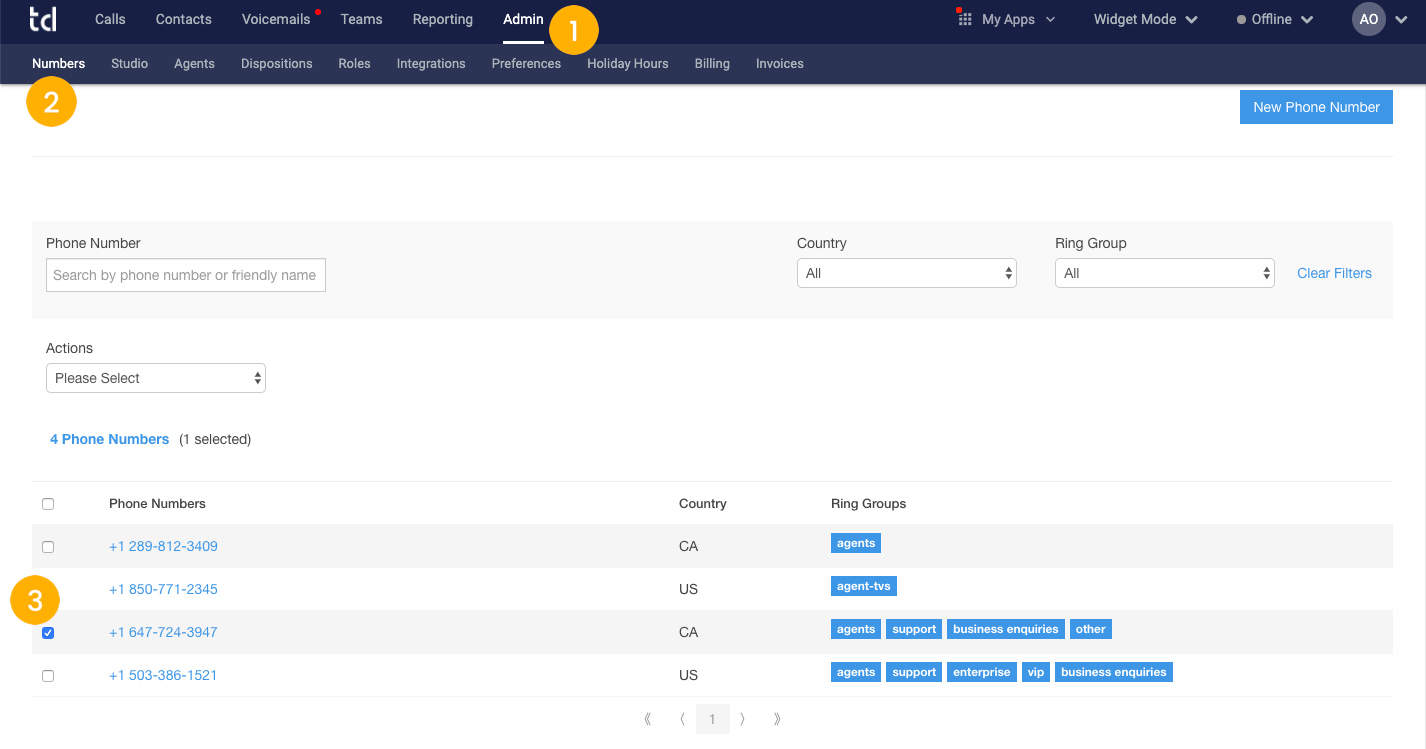Expand the Widget Mode dropdown

click(1145, 19)
